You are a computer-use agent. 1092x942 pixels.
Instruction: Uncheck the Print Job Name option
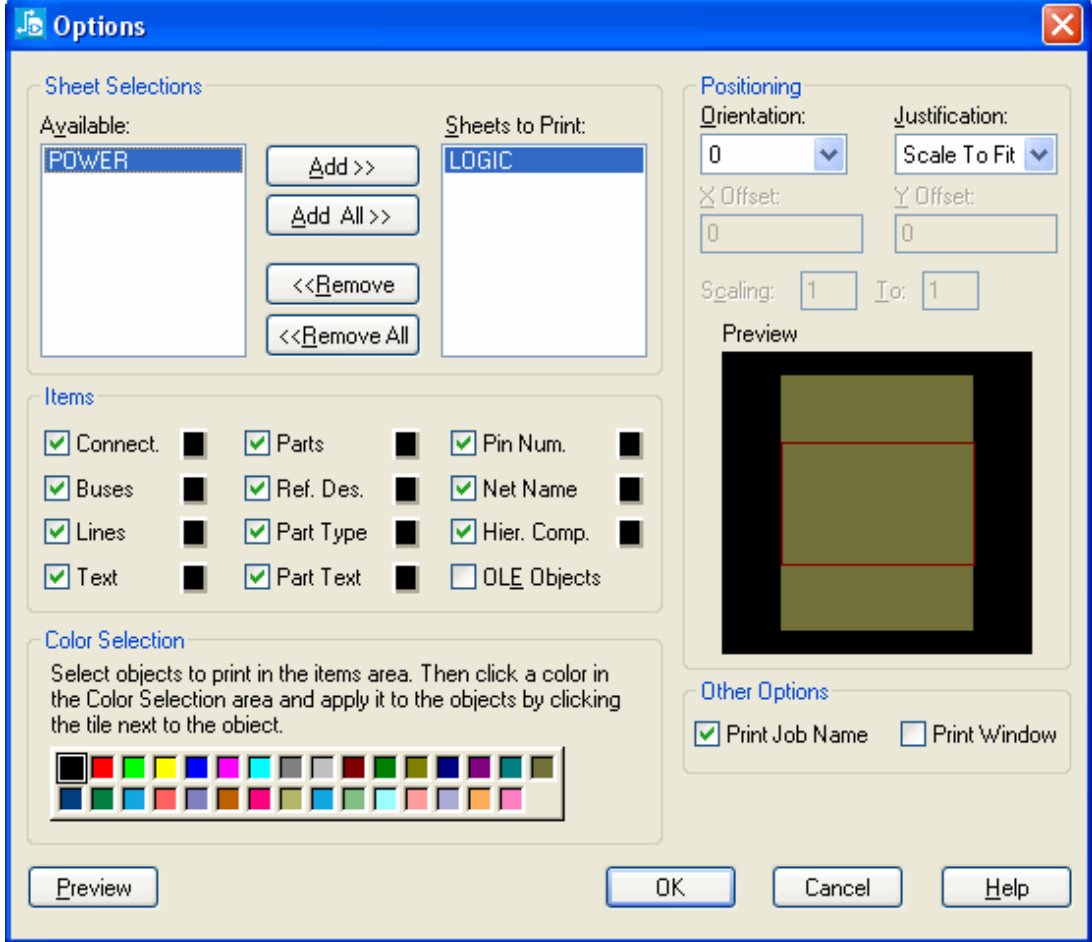tap(707, 735)
